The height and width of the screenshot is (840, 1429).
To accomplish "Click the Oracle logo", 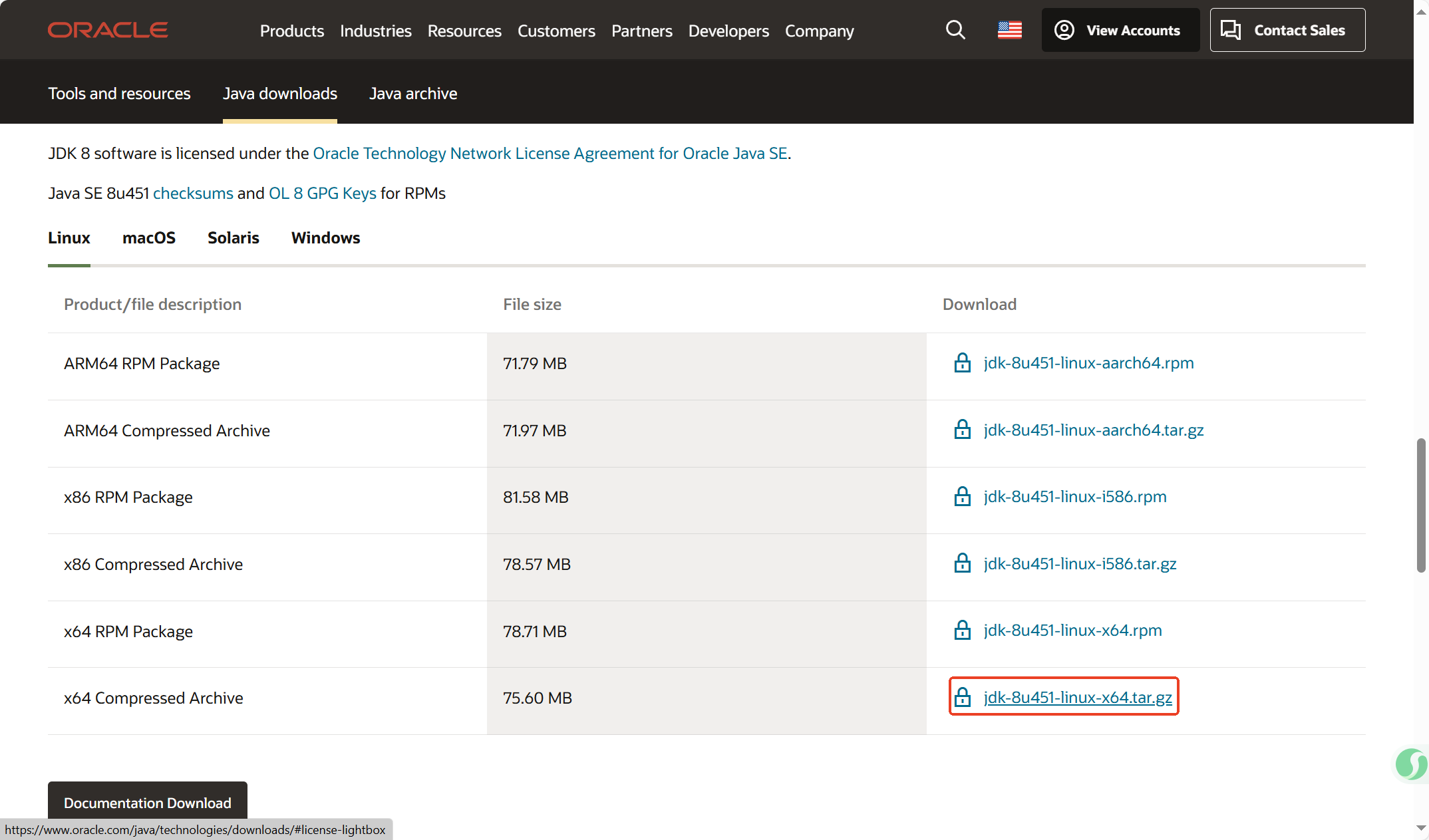I will pyautogui.click(x=108, y=30).
